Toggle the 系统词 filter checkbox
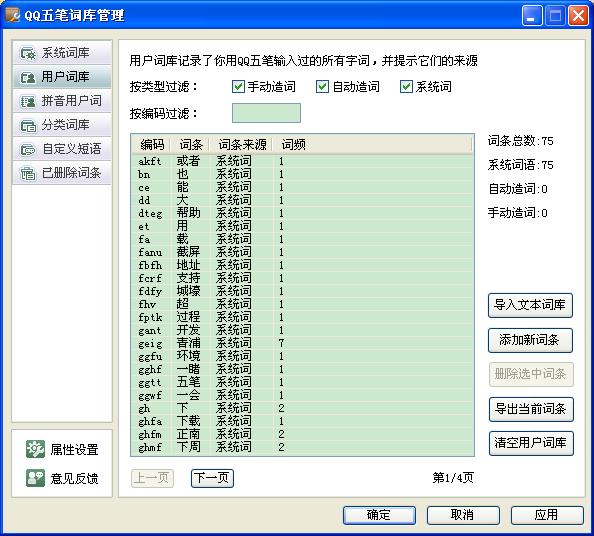Viewport: 594px width, 536px height. pyautogui.click(x=406, y=87)
